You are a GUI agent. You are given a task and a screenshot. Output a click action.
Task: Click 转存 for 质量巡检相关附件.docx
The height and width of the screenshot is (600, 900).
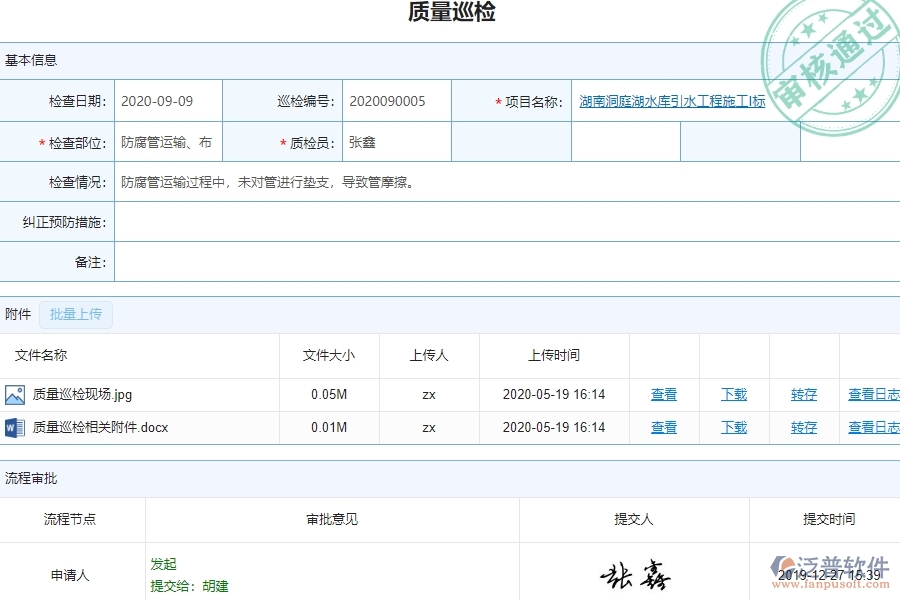803,427
